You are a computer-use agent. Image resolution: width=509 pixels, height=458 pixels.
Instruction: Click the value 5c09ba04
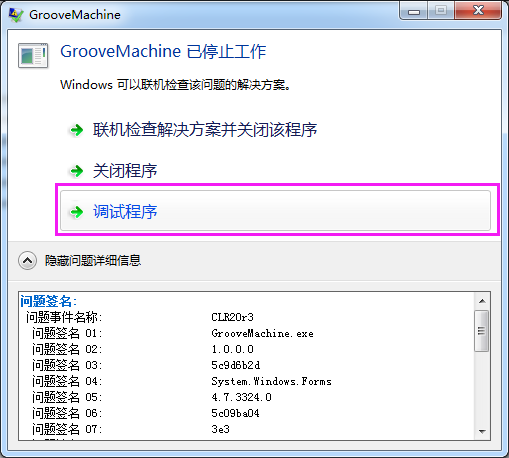click(x=235, y=413)
